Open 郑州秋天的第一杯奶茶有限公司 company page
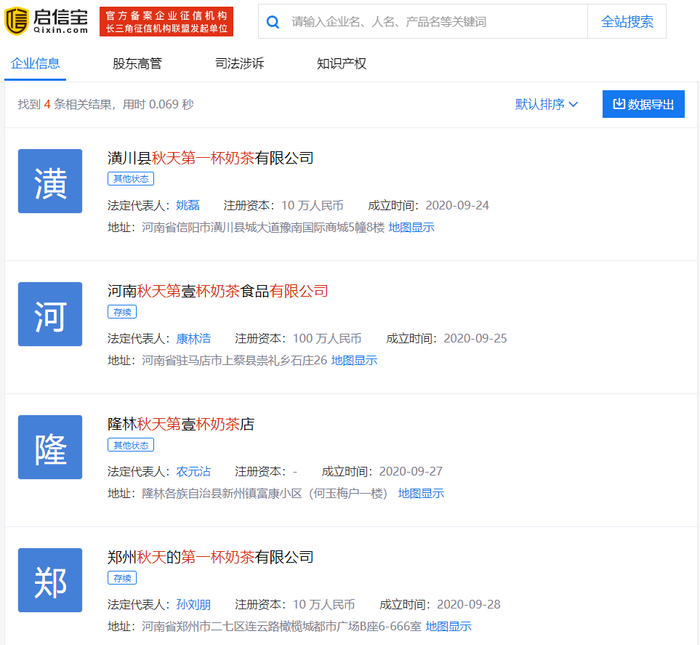 click(x=210, y=557)
